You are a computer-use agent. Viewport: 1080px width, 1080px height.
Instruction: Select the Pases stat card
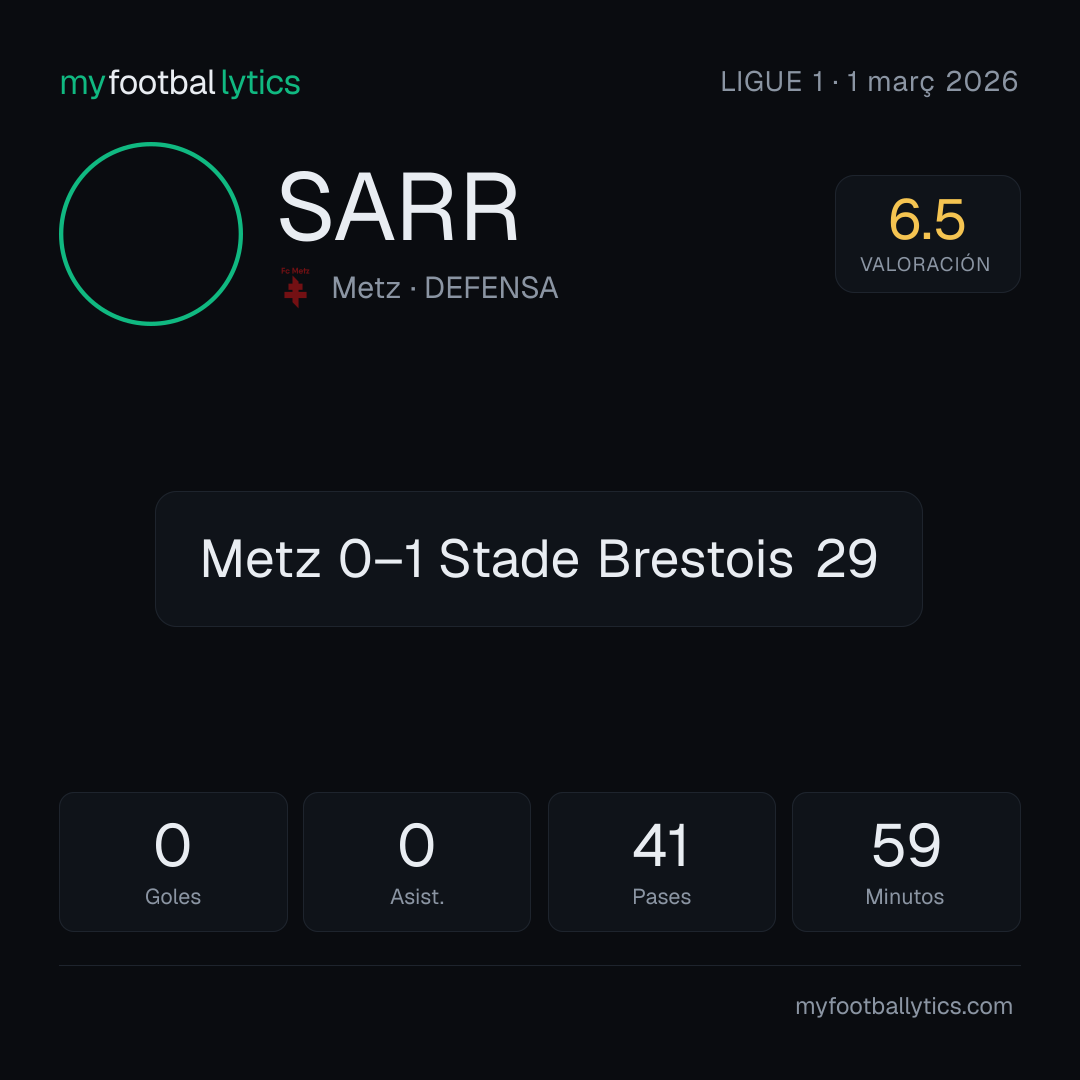click(661, 862)
